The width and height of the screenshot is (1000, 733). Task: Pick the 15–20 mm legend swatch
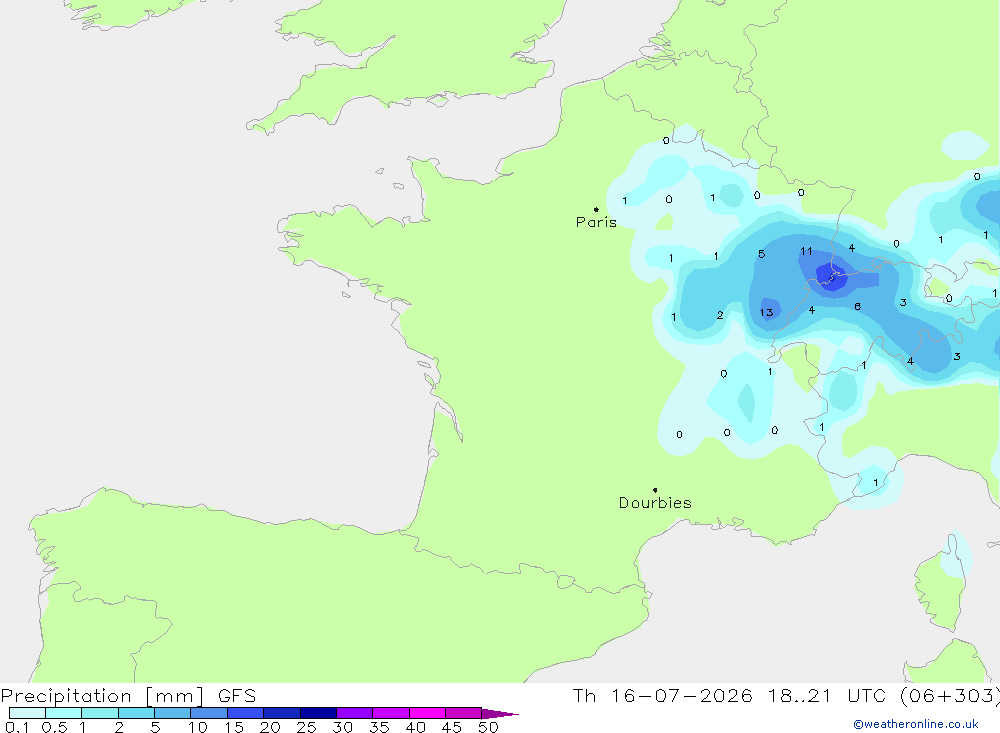click(245, 713)
